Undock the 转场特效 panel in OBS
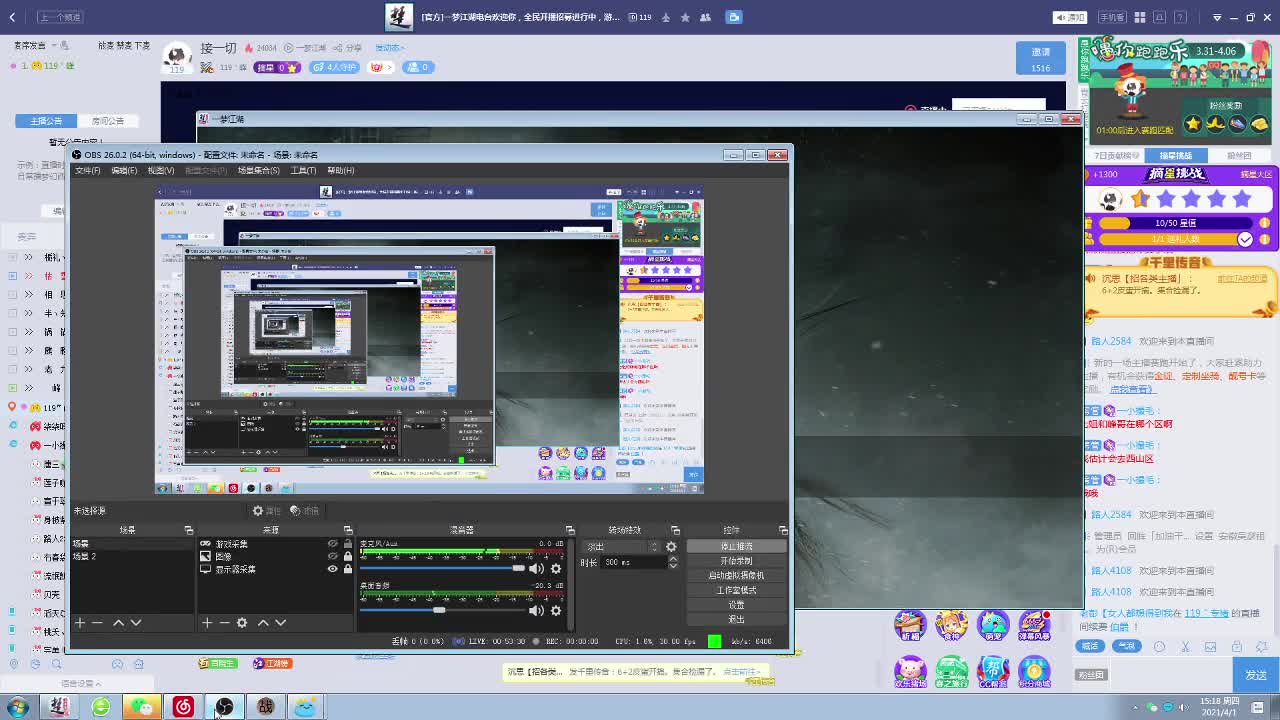This screenshot has height=720, width=1280. (x=675, y=530)
